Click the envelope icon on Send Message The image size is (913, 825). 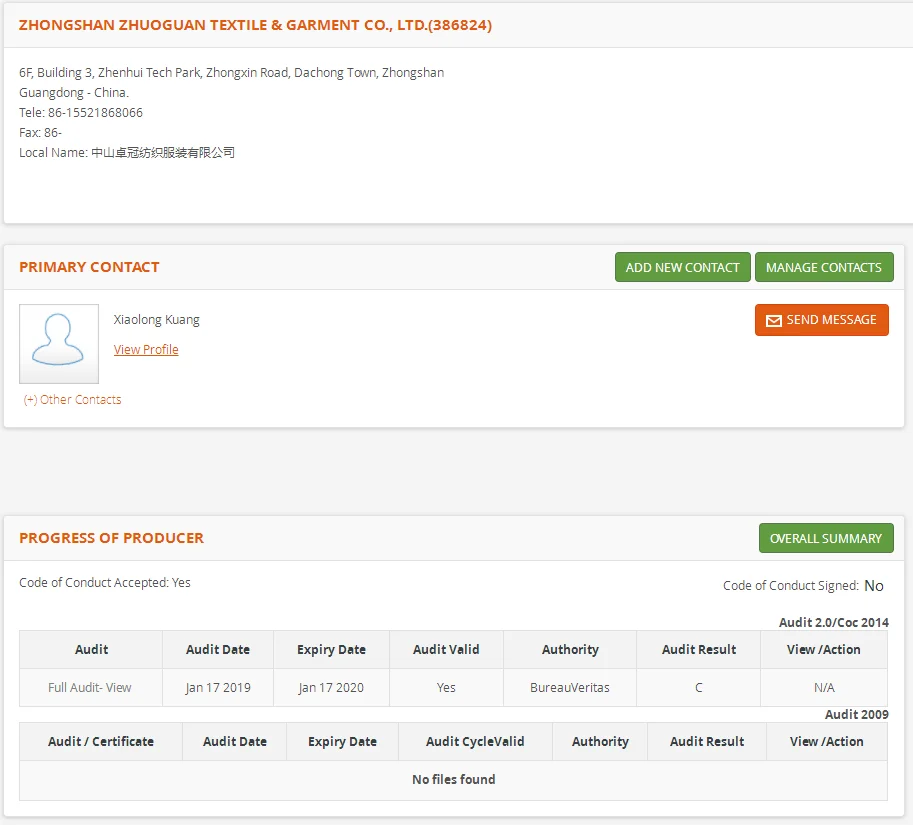(774, 321)
